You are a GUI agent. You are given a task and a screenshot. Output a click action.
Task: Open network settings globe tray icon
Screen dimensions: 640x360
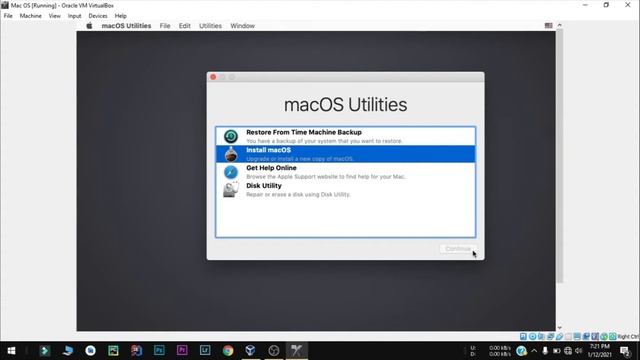pos(568,351)
